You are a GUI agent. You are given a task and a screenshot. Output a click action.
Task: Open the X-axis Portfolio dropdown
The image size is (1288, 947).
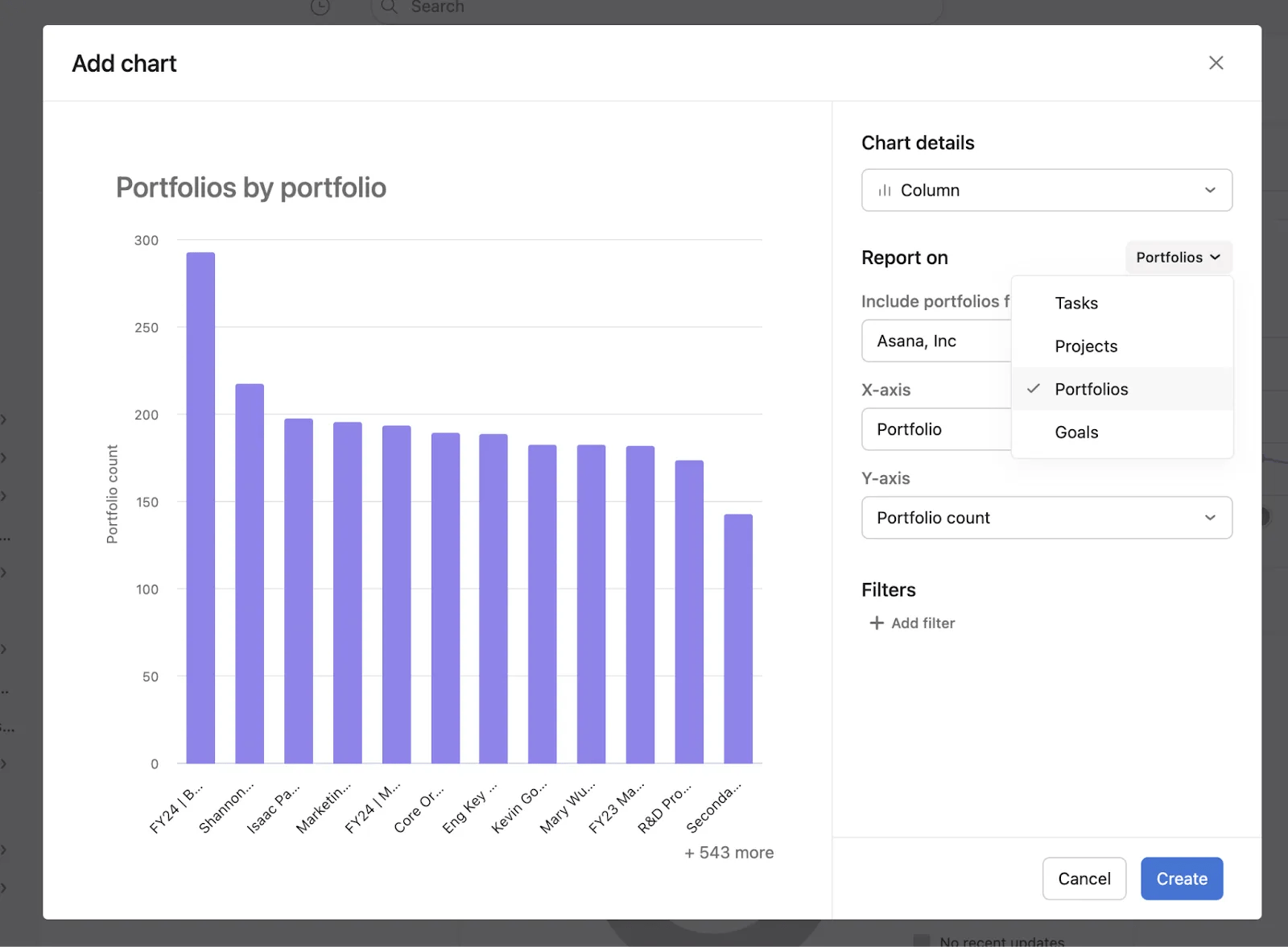(x=934, y=429)
